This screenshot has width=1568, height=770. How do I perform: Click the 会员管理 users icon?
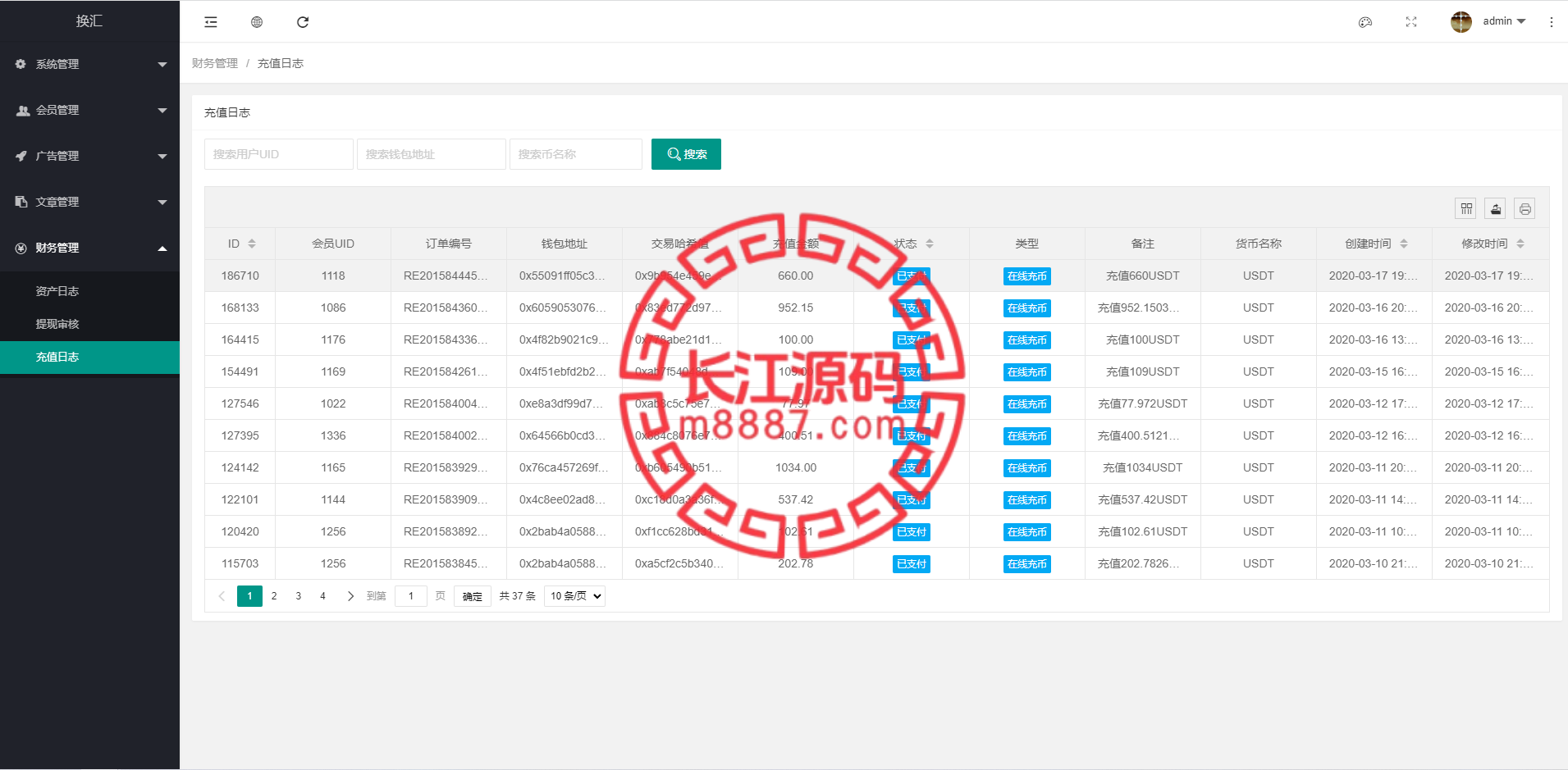coord(23,110)
